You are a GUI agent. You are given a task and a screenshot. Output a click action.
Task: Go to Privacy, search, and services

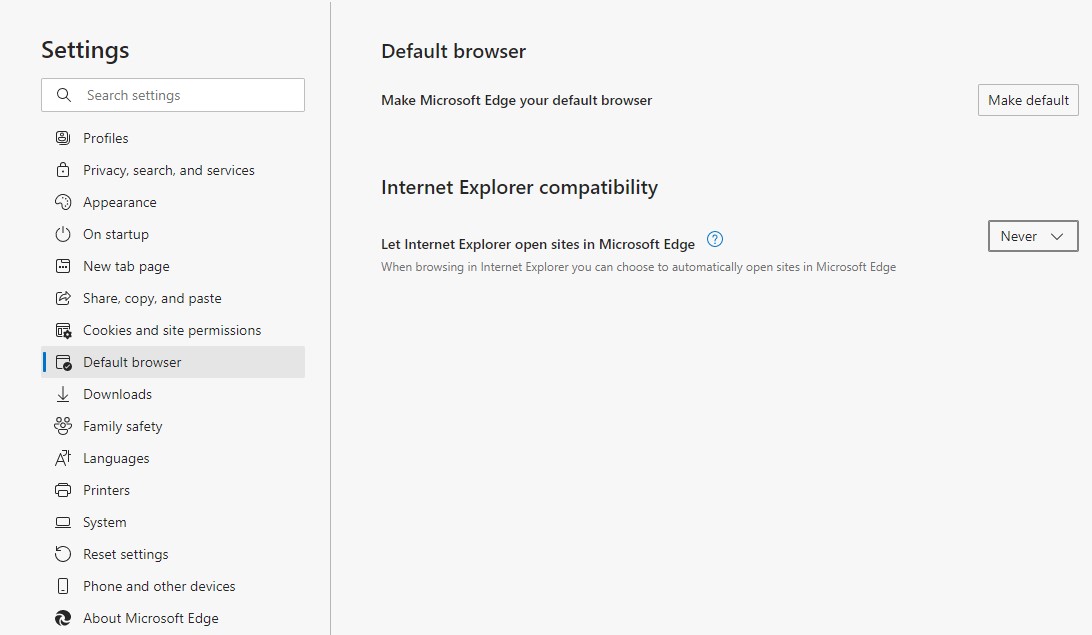point(173,170)
